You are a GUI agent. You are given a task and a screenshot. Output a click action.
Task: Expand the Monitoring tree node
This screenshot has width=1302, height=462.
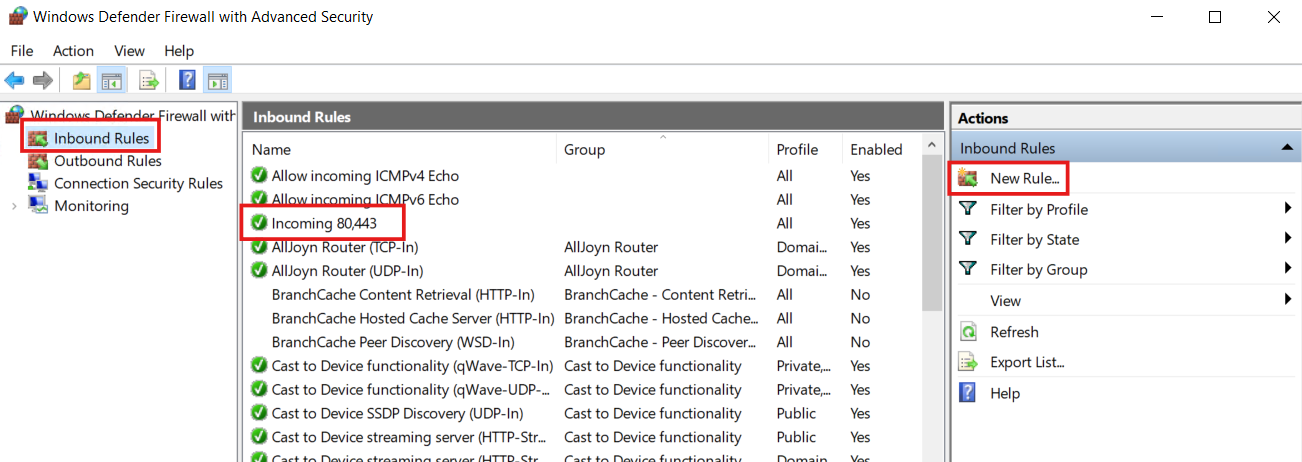tap(14, 206)
